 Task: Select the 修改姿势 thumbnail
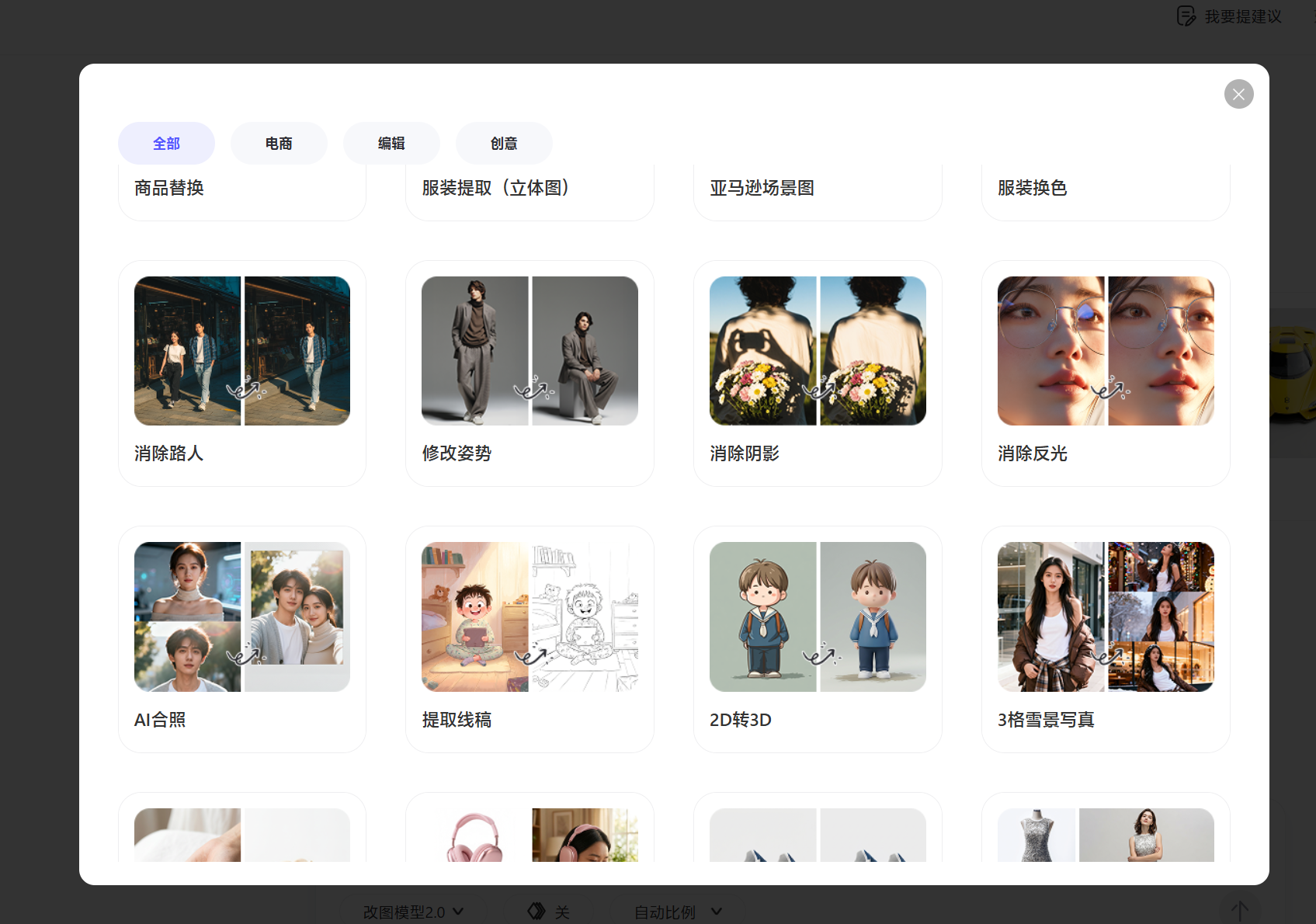coord(530,351)
